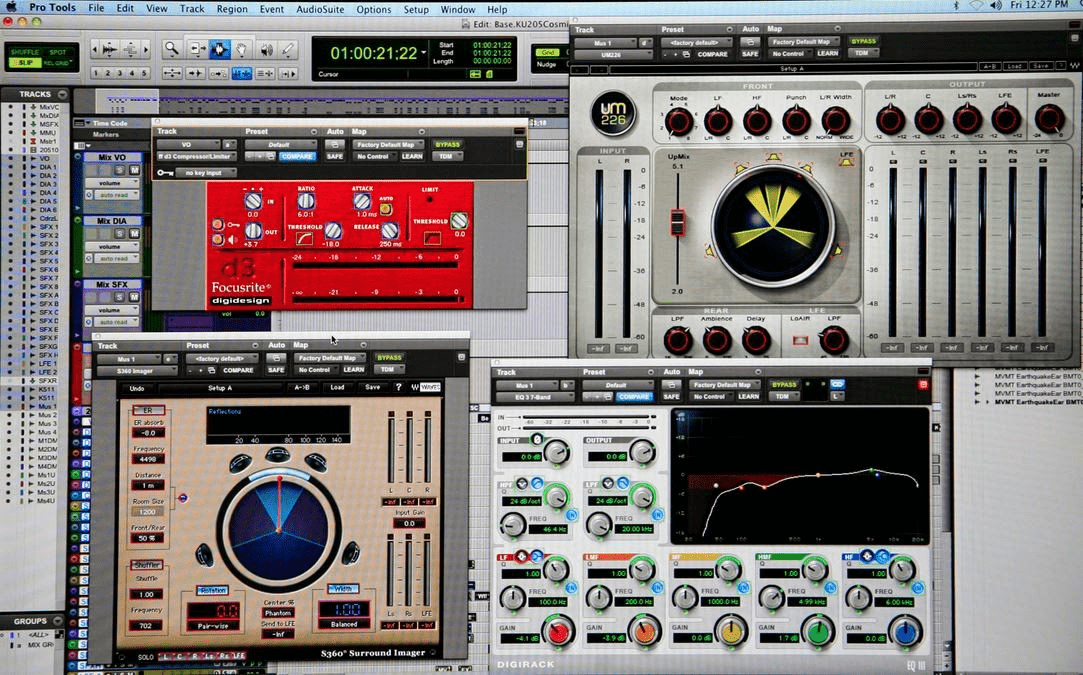Click LEARN on the UM226 plugin

click(x=827, y=53)
